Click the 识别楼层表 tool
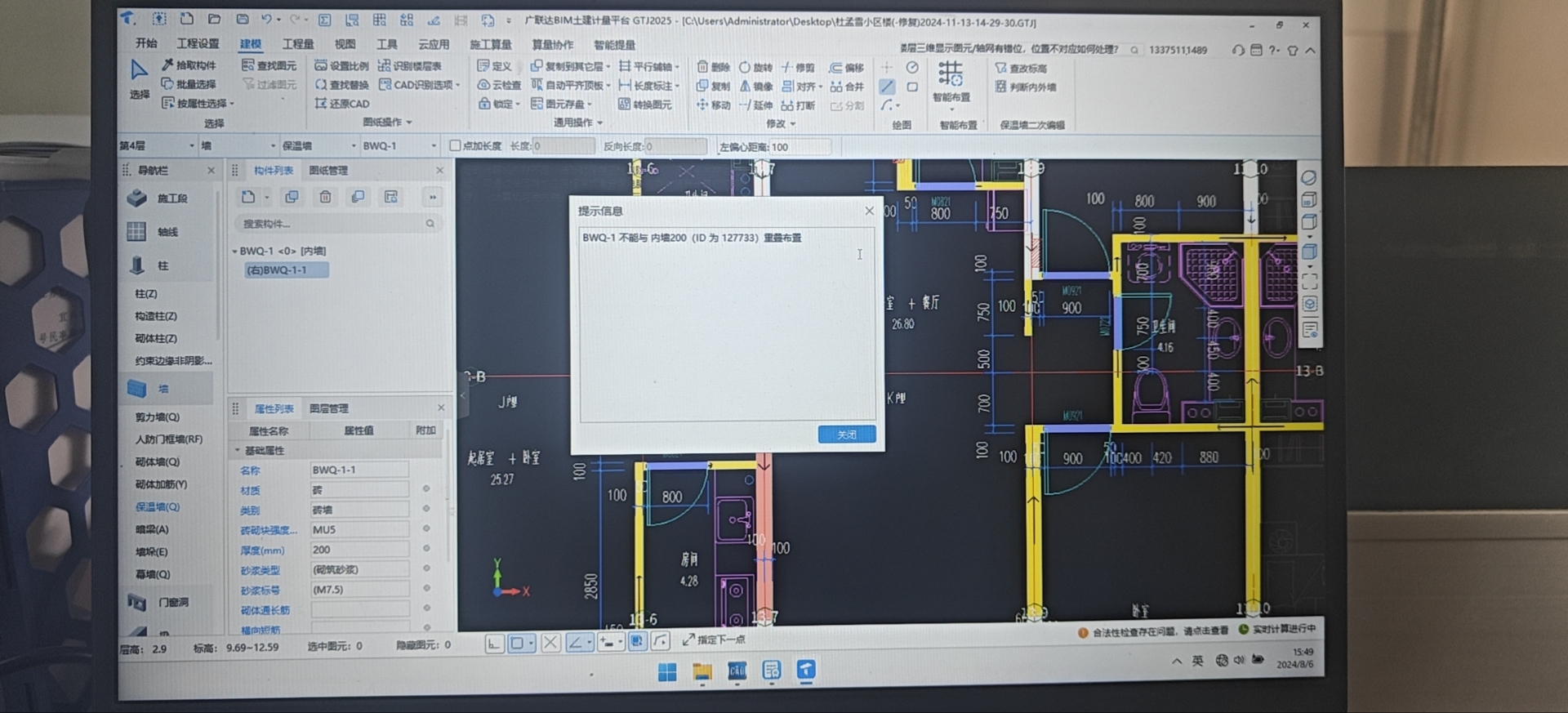This screenshot has height=713, width=1568. [410, 65]
